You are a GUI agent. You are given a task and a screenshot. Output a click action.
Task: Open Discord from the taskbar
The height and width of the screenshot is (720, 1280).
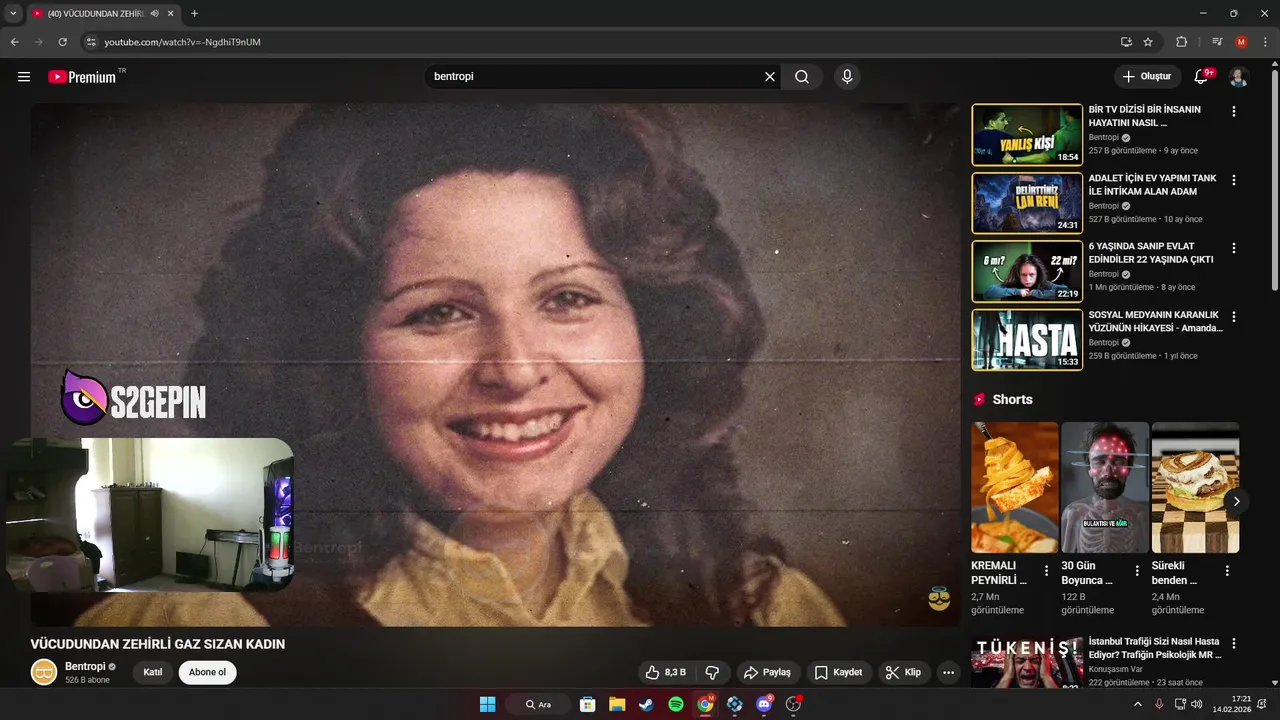[x=764, y=704]
